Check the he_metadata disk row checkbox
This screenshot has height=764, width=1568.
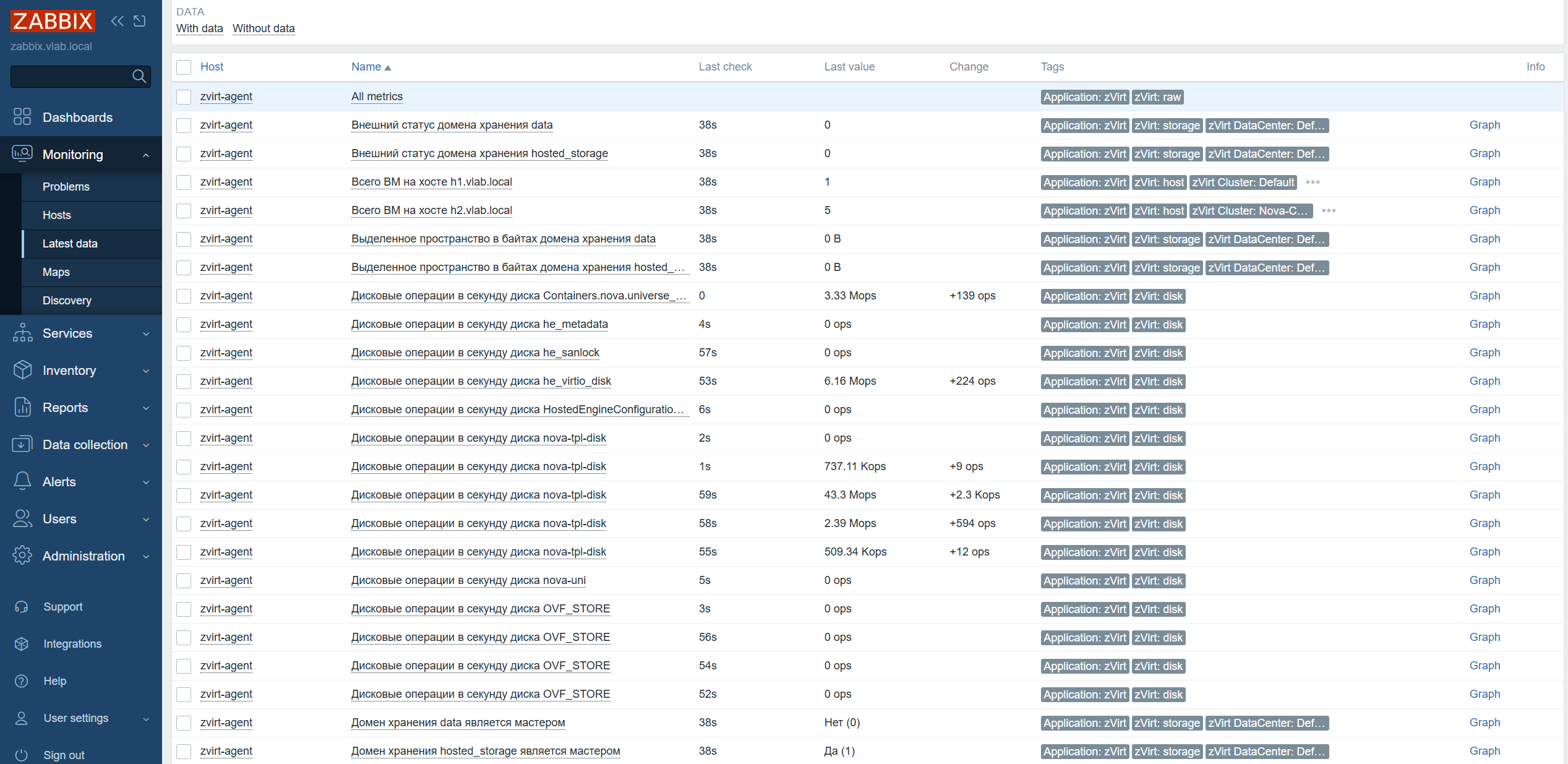(184, 324)
